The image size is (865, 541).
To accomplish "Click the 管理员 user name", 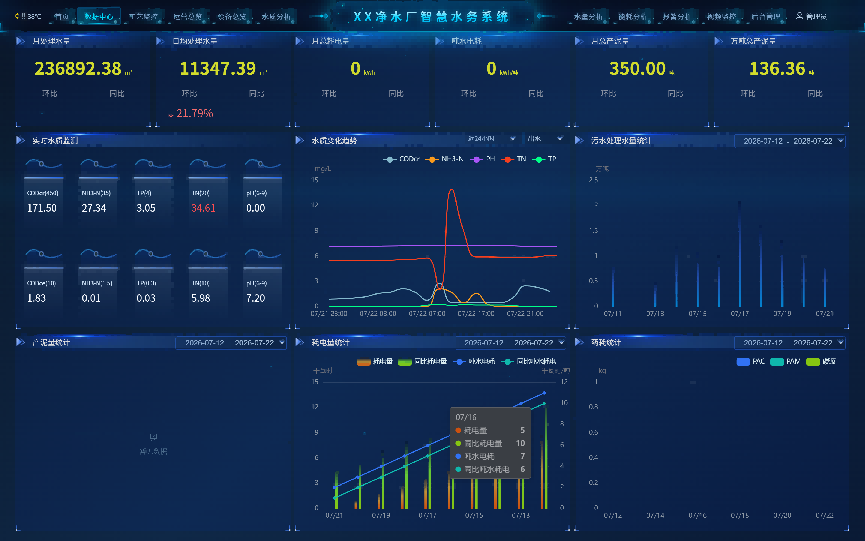I will pyautogui.click(x=816, y=17).
